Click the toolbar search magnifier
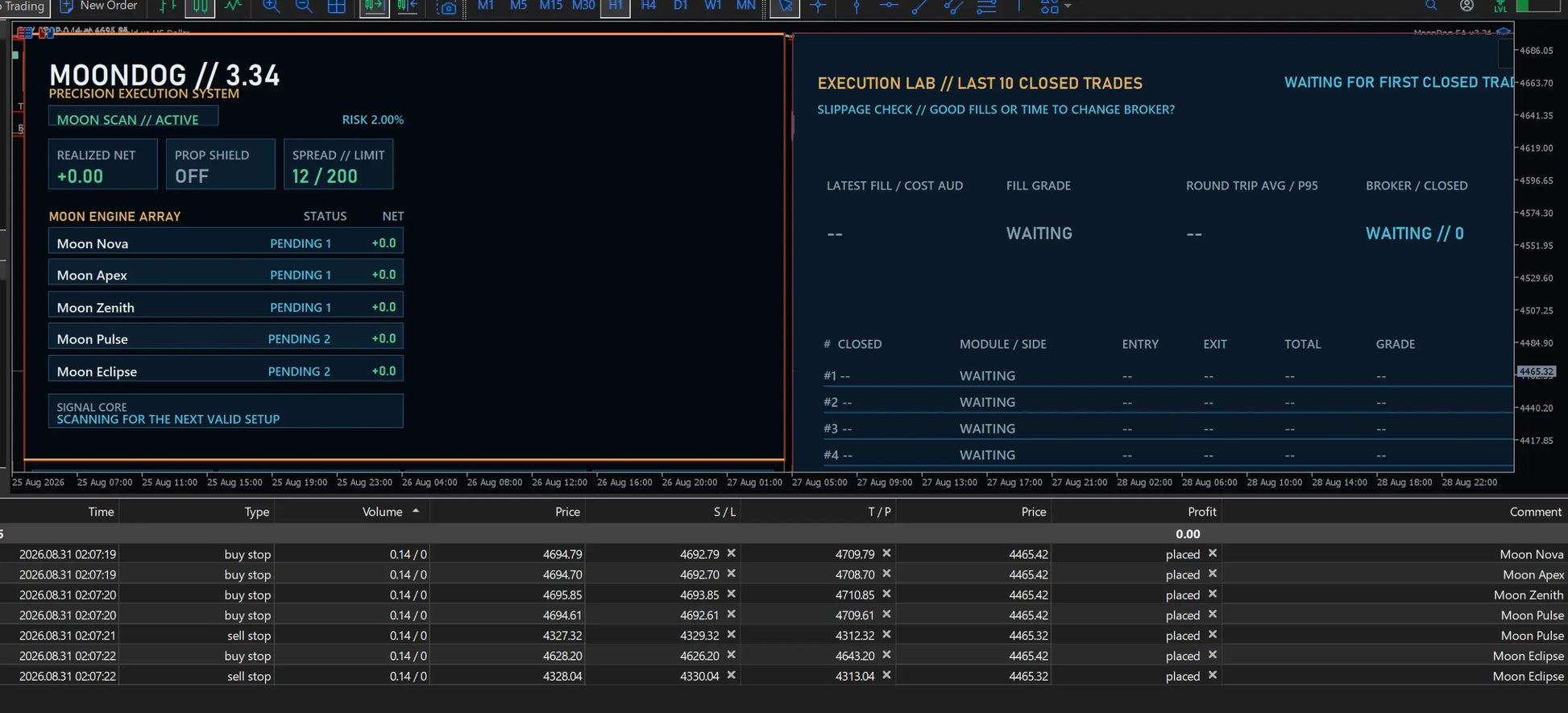 pos(1431,6)
